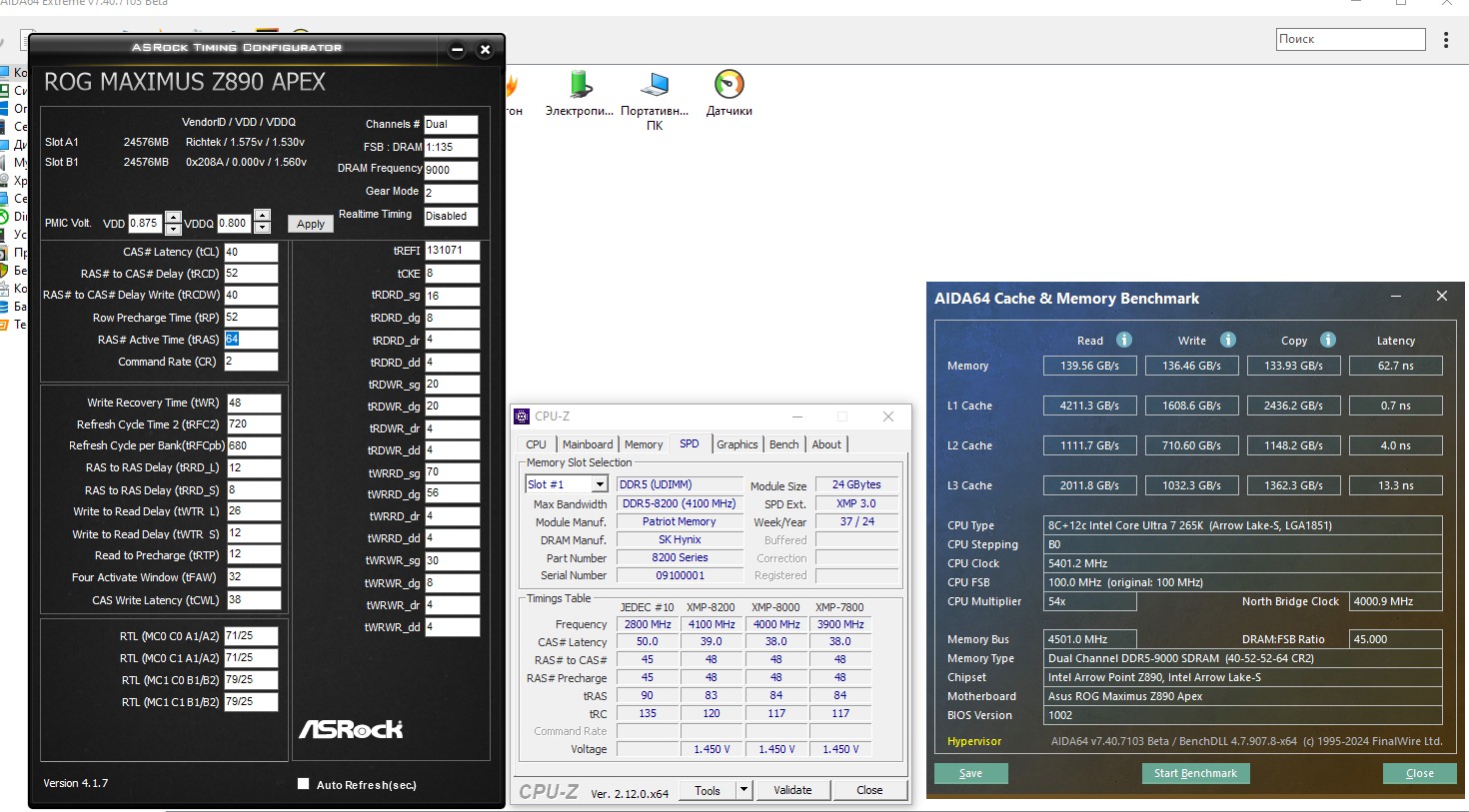
Task: Minimize the AIDA64 Cache & Memory Benchmark window
Action: point(1396,297)
